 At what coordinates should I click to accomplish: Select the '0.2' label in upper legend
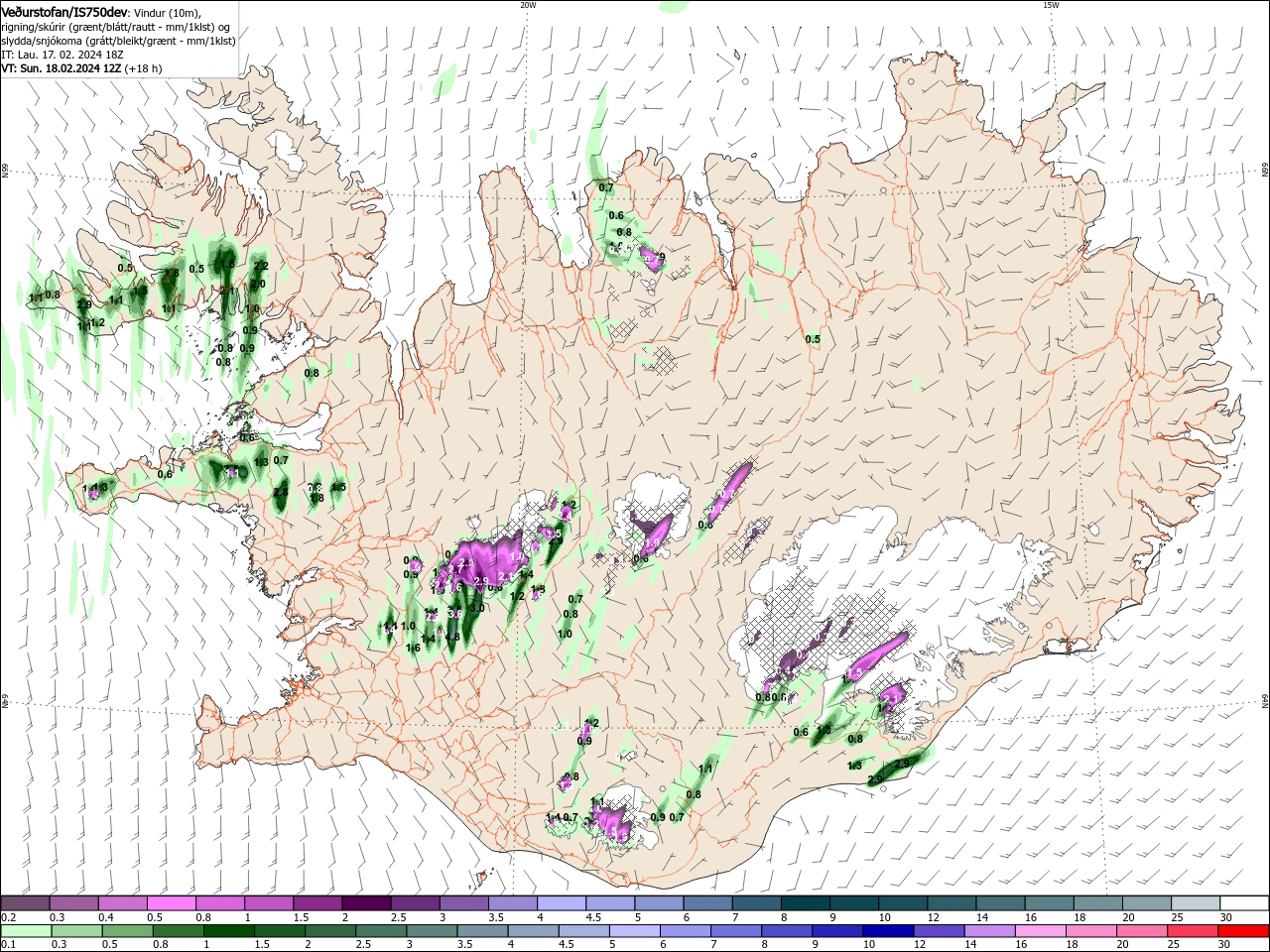8,917
